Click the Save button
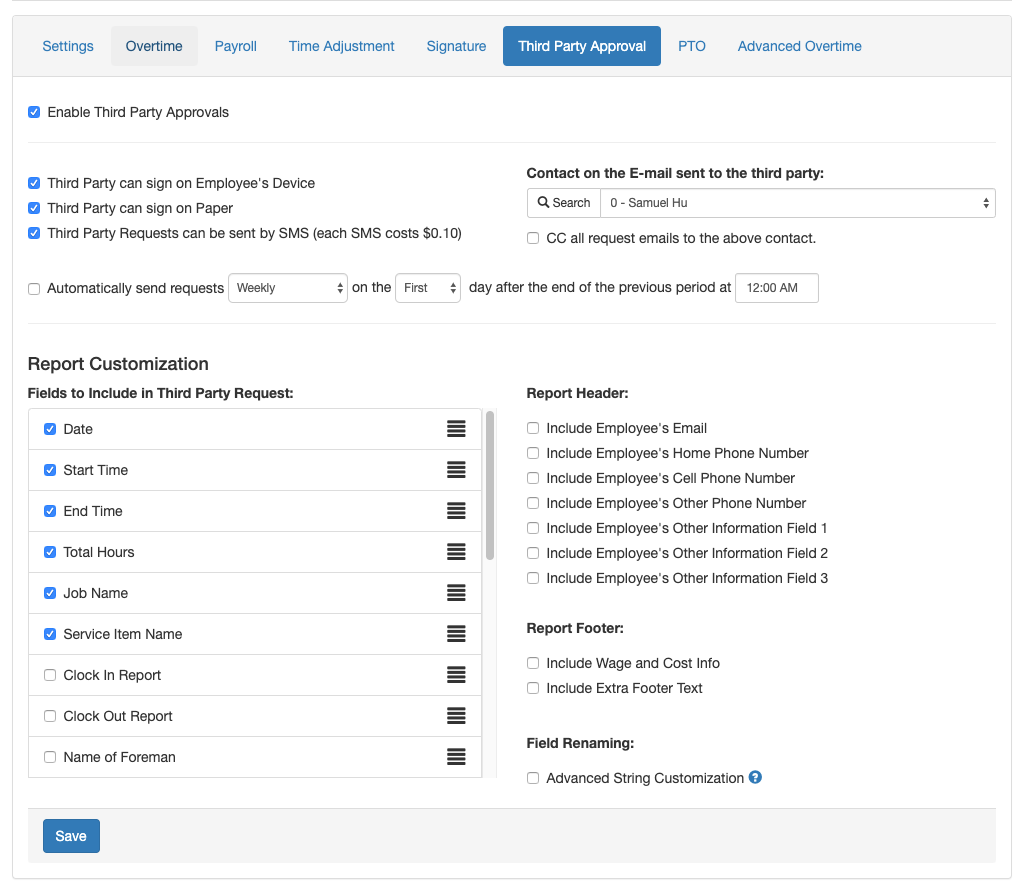This screenshot has height=888, width=1019. point(71,836)
